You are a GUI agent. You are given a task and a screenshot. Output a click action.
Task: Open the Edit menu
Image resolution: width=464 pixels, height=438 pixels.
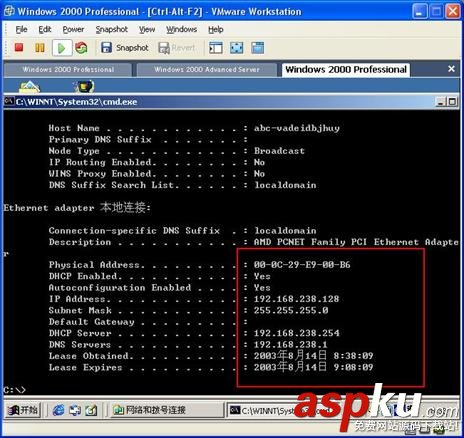point(45,29)
